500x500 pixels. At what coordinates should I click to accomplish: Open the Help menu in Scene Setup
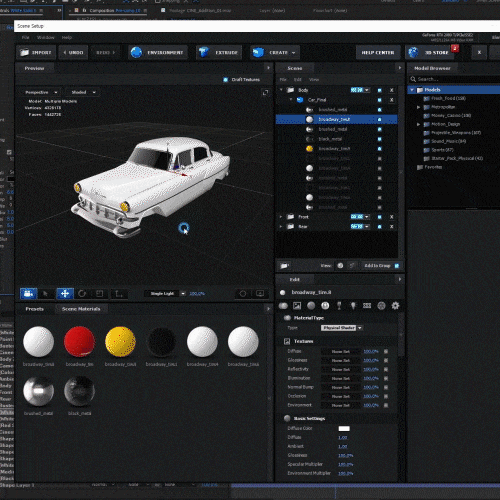coord(67,37)
